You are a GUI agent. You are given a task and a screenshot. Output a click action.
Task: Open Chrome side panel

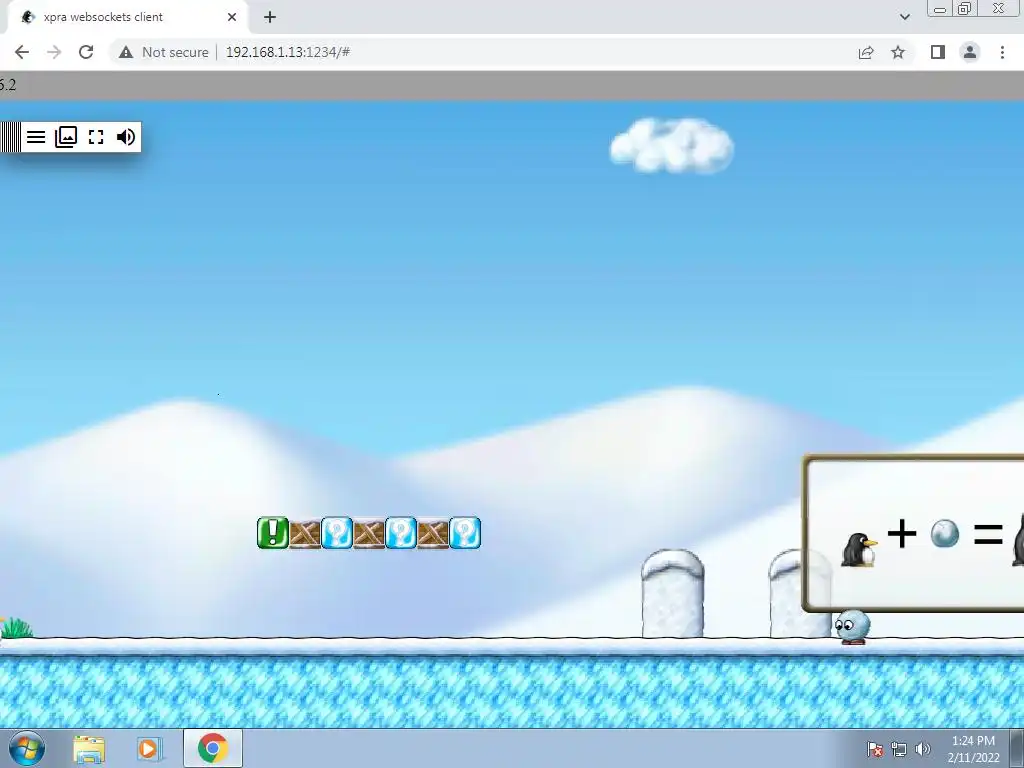(938, 52)
